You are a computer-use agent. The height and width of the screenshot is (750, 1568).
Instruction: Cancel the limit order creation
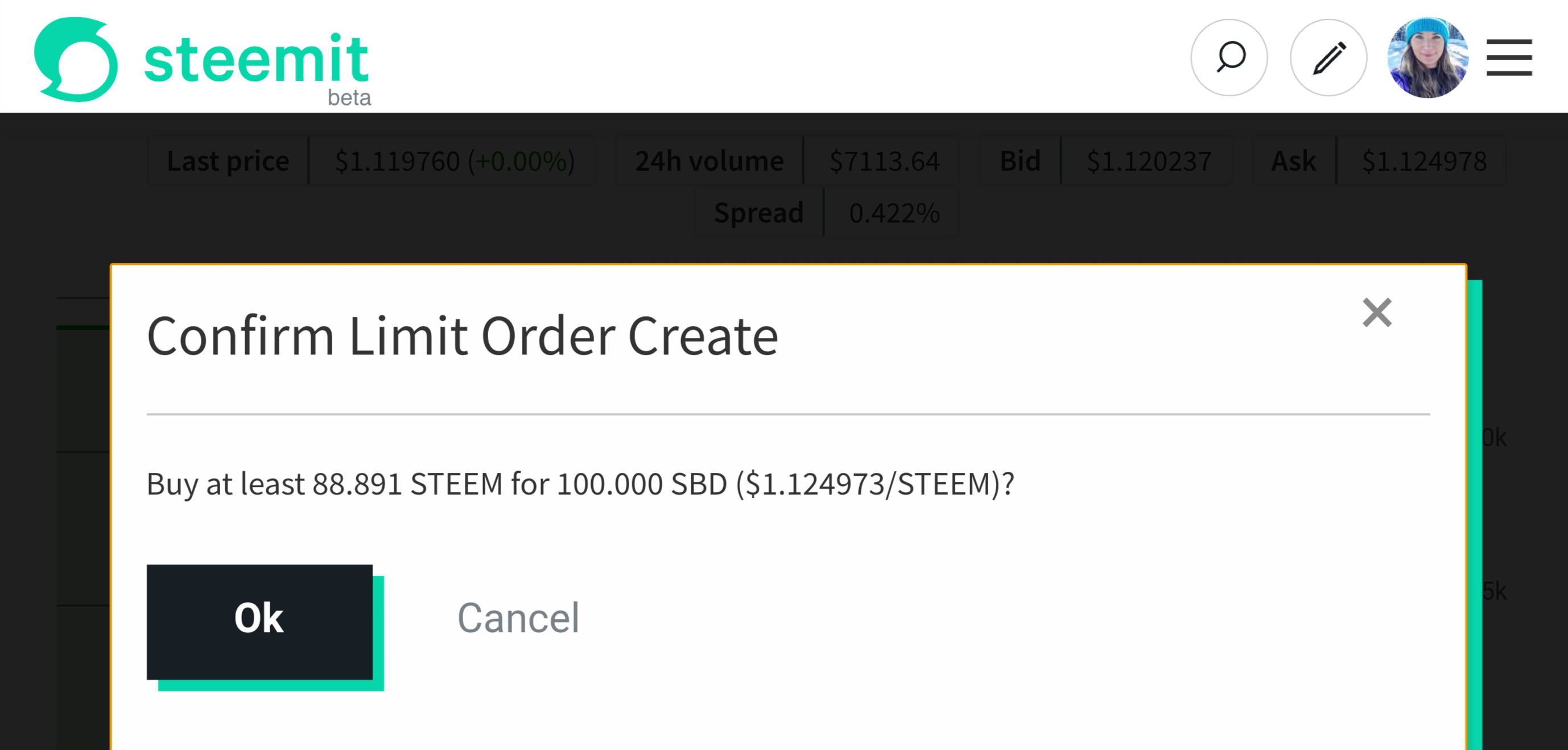pos(518,618)
